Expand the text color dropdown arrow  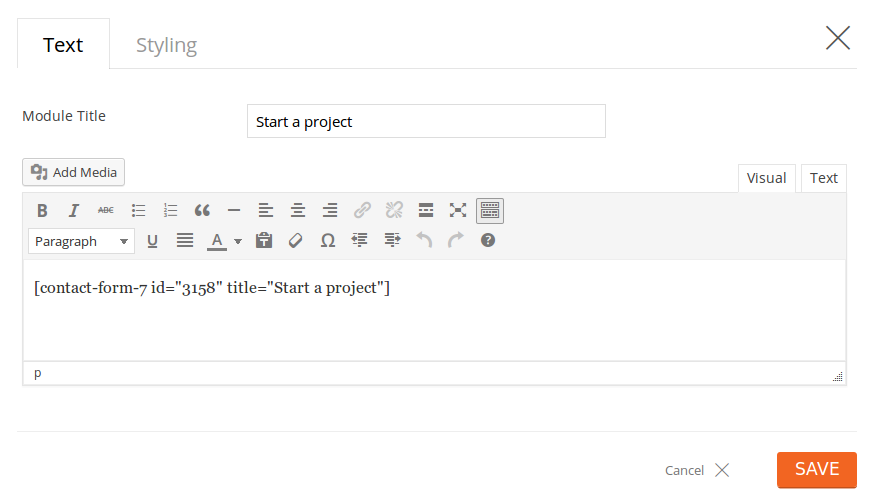click(238, 241)
